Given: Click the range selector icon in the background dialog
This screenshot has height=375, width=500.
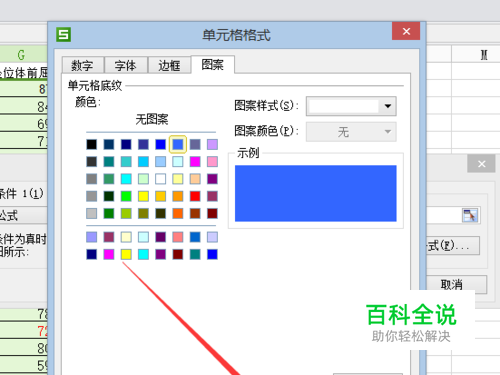Looking at the screenshot, I should (470, 215).
